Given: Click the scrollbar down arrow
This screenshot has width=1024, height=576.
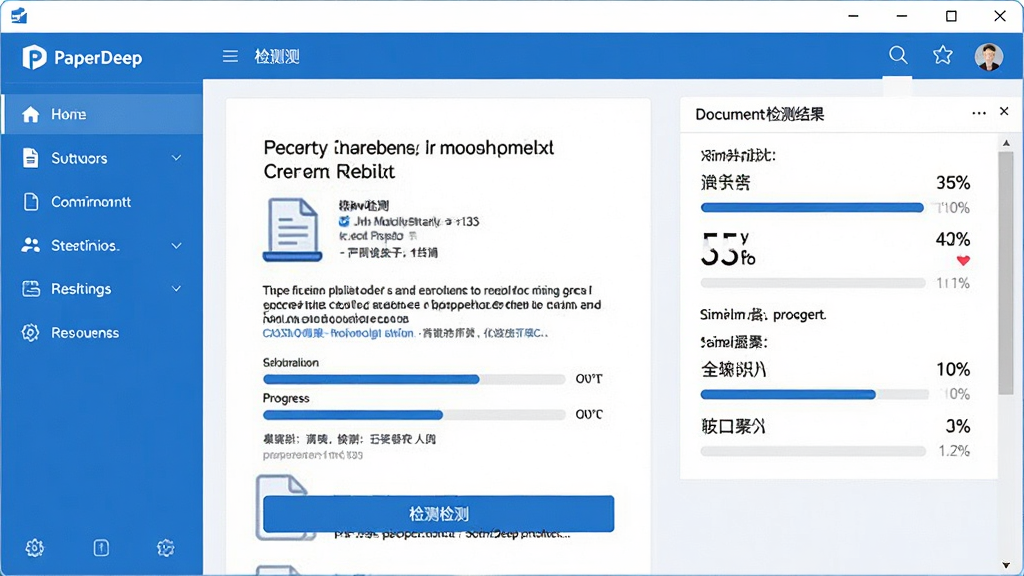Looking at the screenshot, I should point(1006,566).
